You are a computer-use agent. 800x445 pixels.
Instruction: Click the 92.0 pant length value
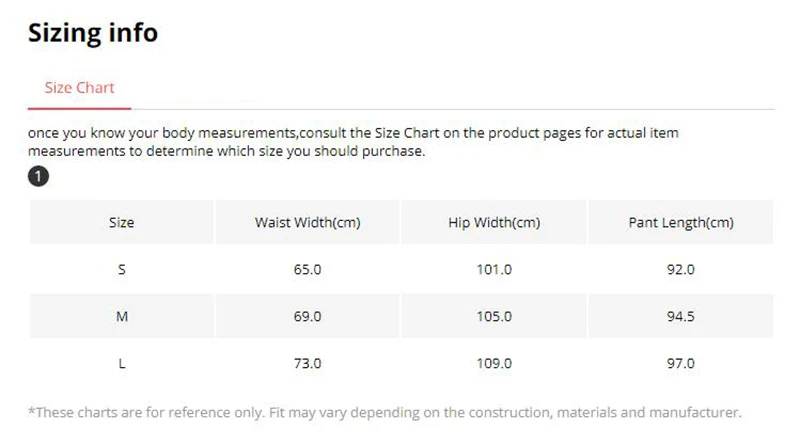[x=681, y=269]
